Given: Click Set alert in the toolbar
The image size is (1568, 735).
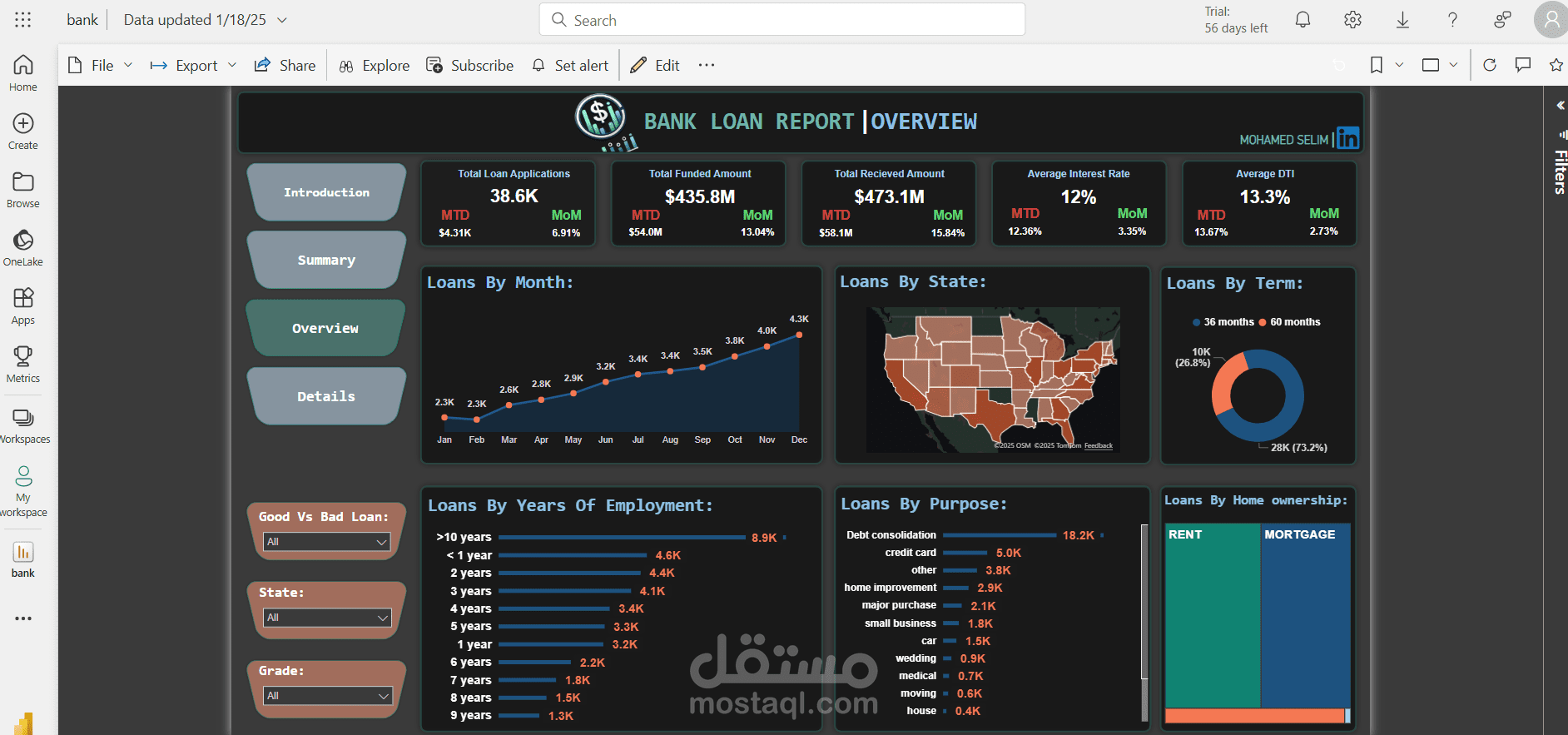Looking at the screenshot, I should [570, 65].
